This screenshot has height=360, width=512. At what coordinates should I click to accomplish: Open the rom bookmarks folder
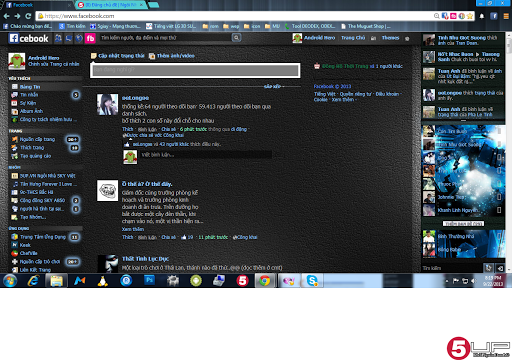[x=211, y=26]
